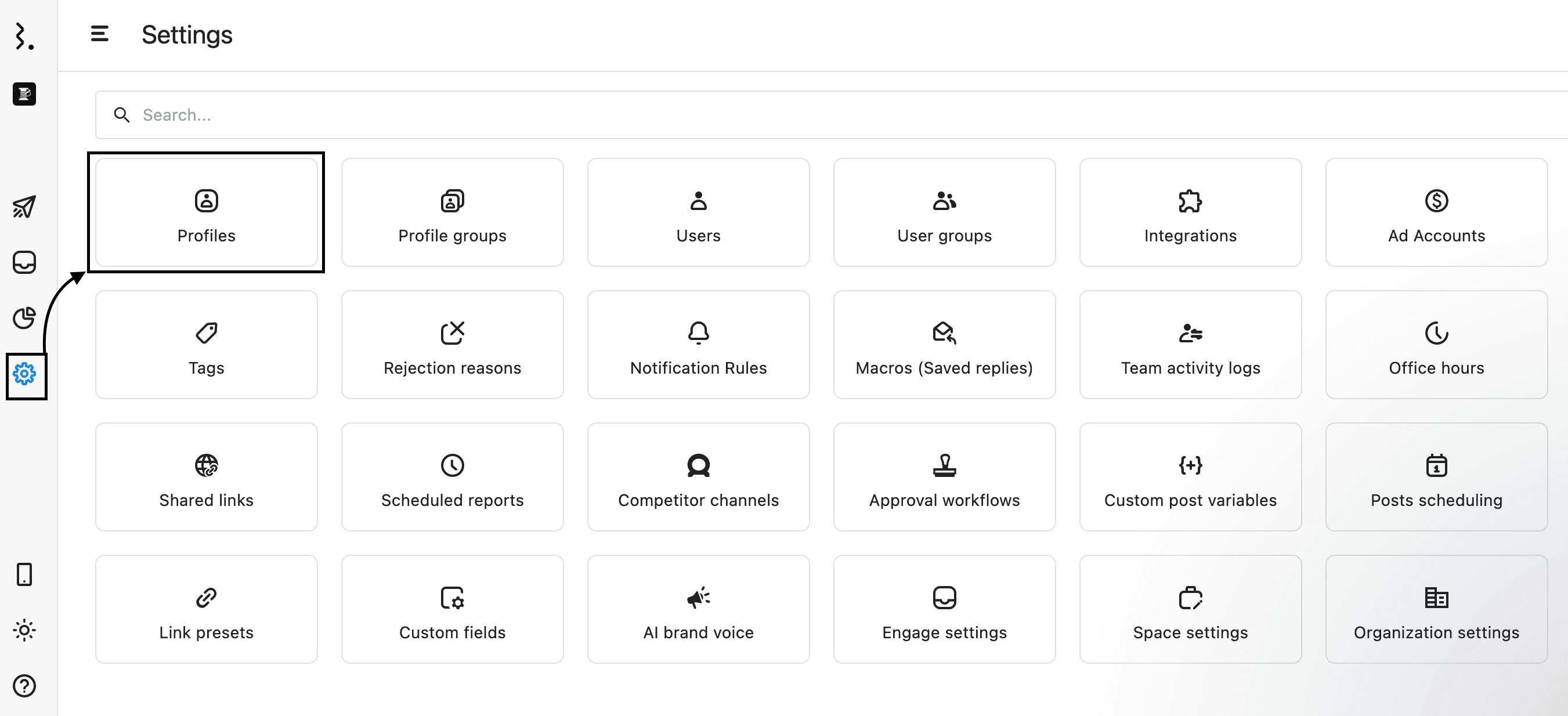Open the pie chart analytics icon
The height and width of the screenshot is (716, 1568).
(24, 318)
